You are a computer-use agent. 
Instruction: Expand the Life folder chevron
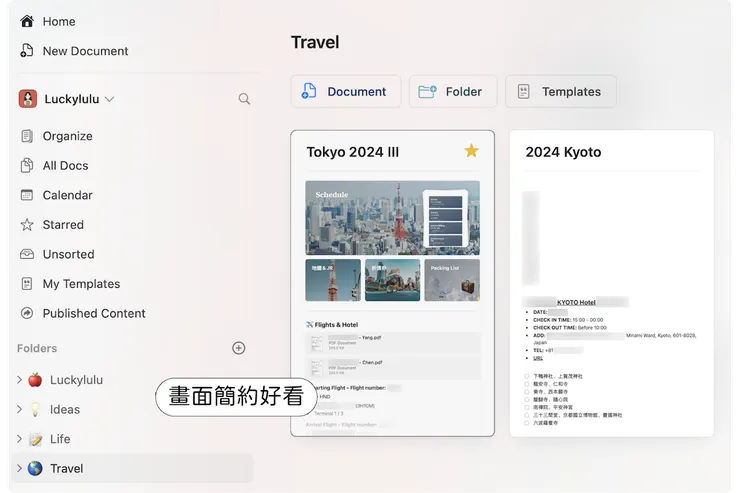click(x=19, y=439)
